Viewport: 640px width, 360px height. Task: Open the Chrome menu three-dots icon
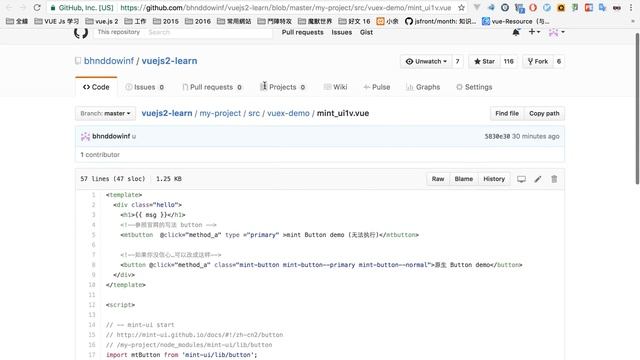(631, 7)
